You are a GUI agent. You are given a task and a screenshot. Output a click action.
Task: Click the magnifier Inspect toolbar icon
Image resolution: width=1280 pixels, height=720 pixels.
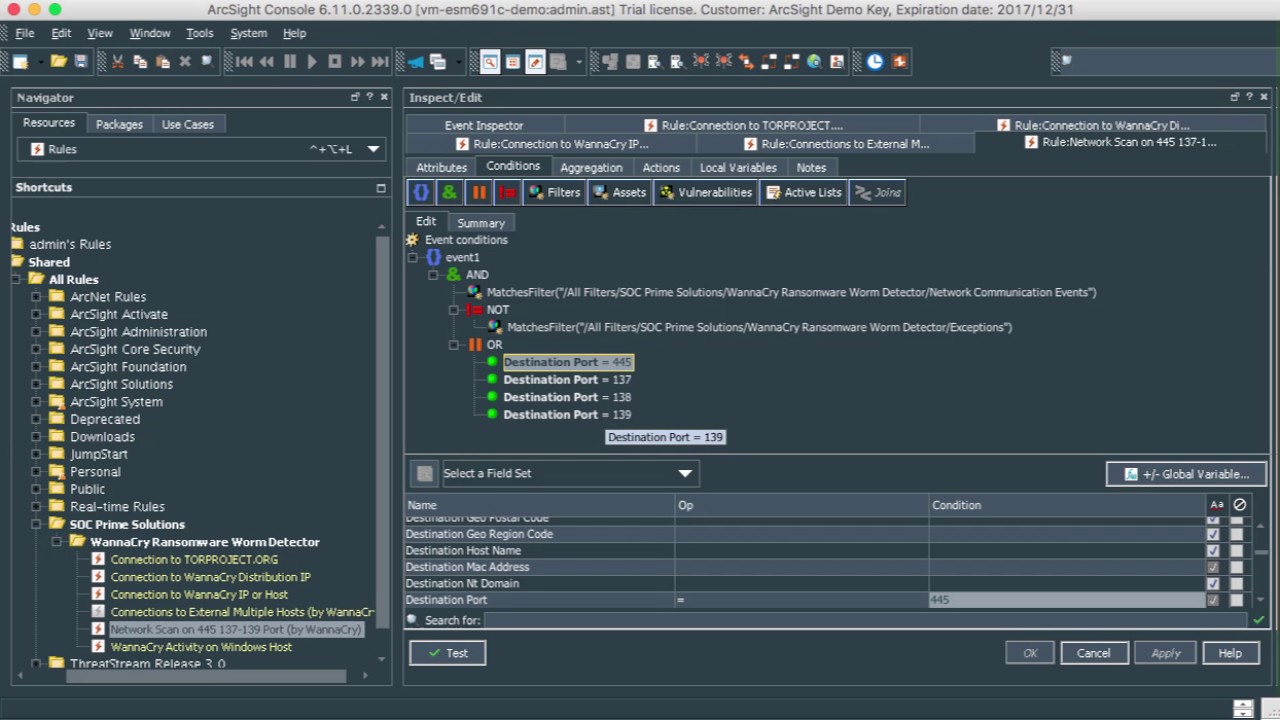click(490, 61)
